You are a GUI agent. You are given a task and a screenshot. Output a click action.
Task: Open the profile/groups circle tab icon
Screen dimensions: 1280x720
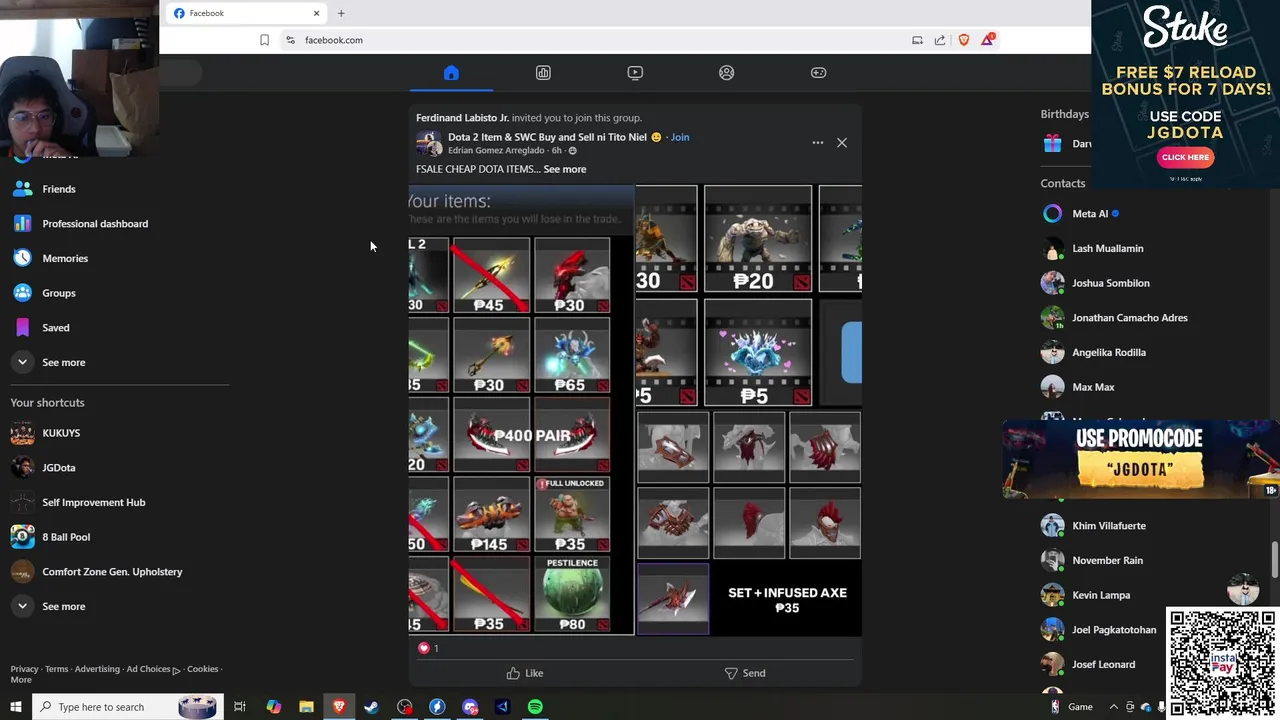click(x=727, y=73)
